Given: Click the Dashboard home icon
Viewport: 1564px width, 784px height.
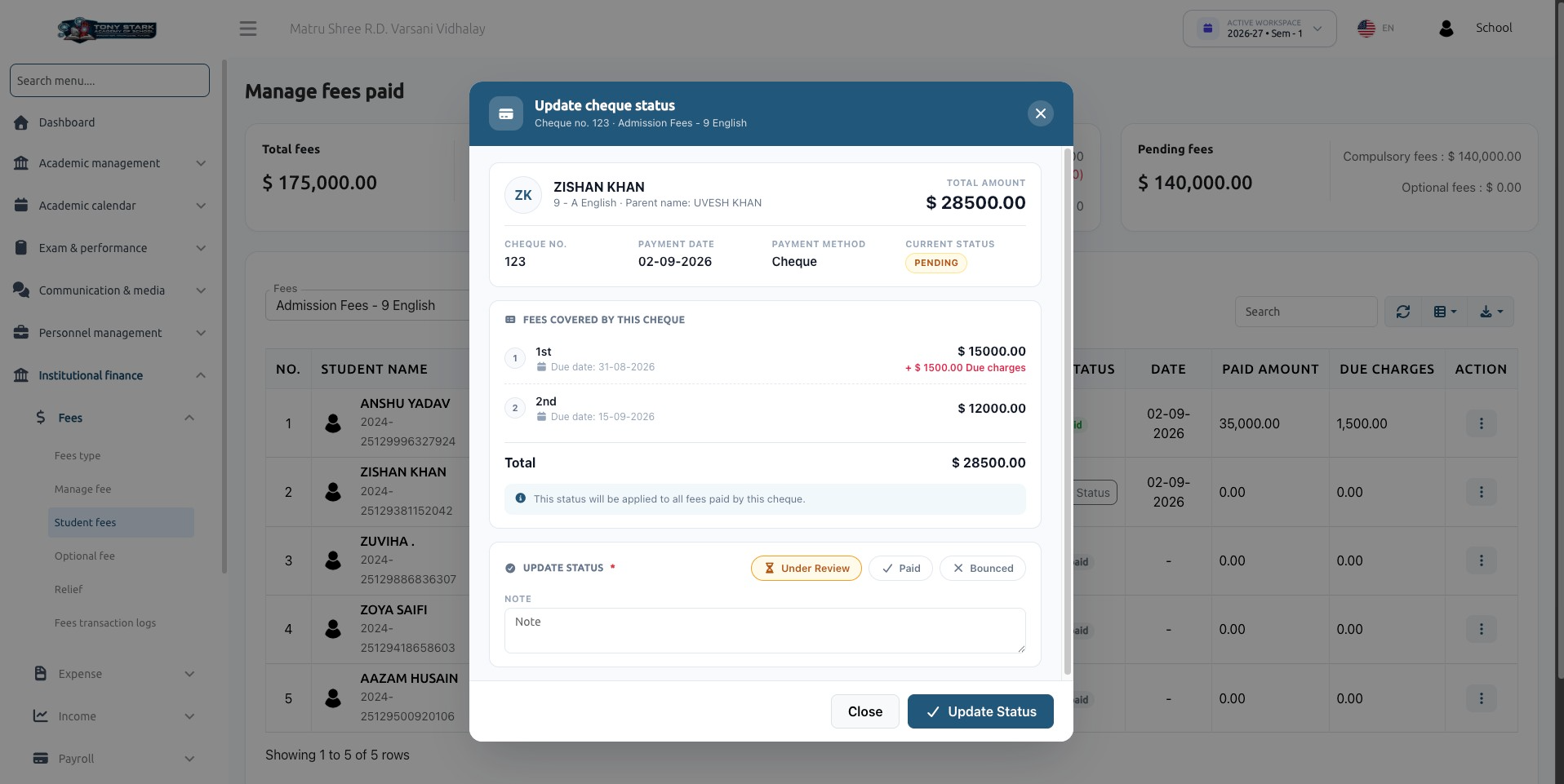Looking at the screenshot, I should 21,122.
